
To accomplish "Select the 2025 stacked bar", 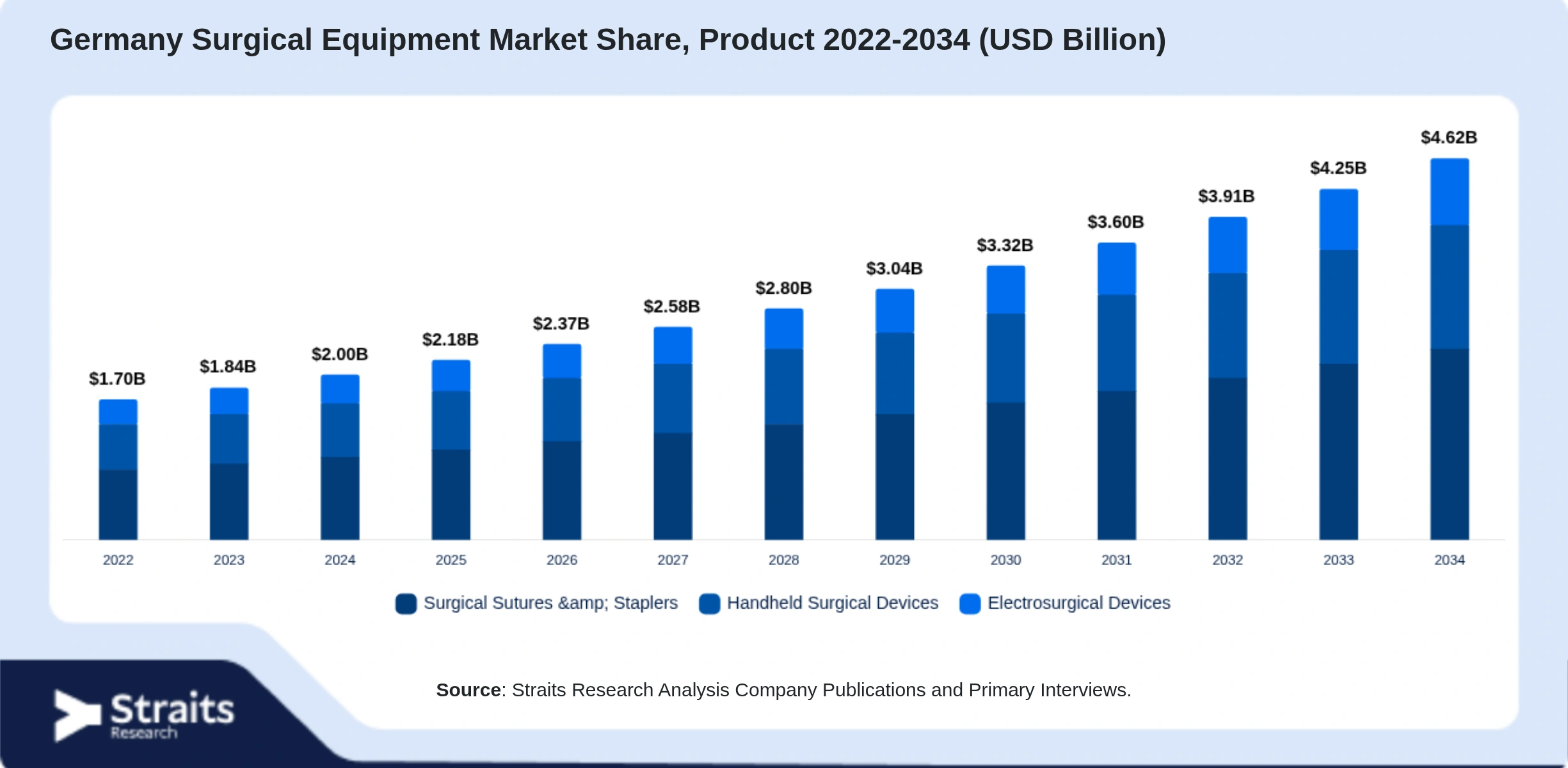I will point(451,450).
